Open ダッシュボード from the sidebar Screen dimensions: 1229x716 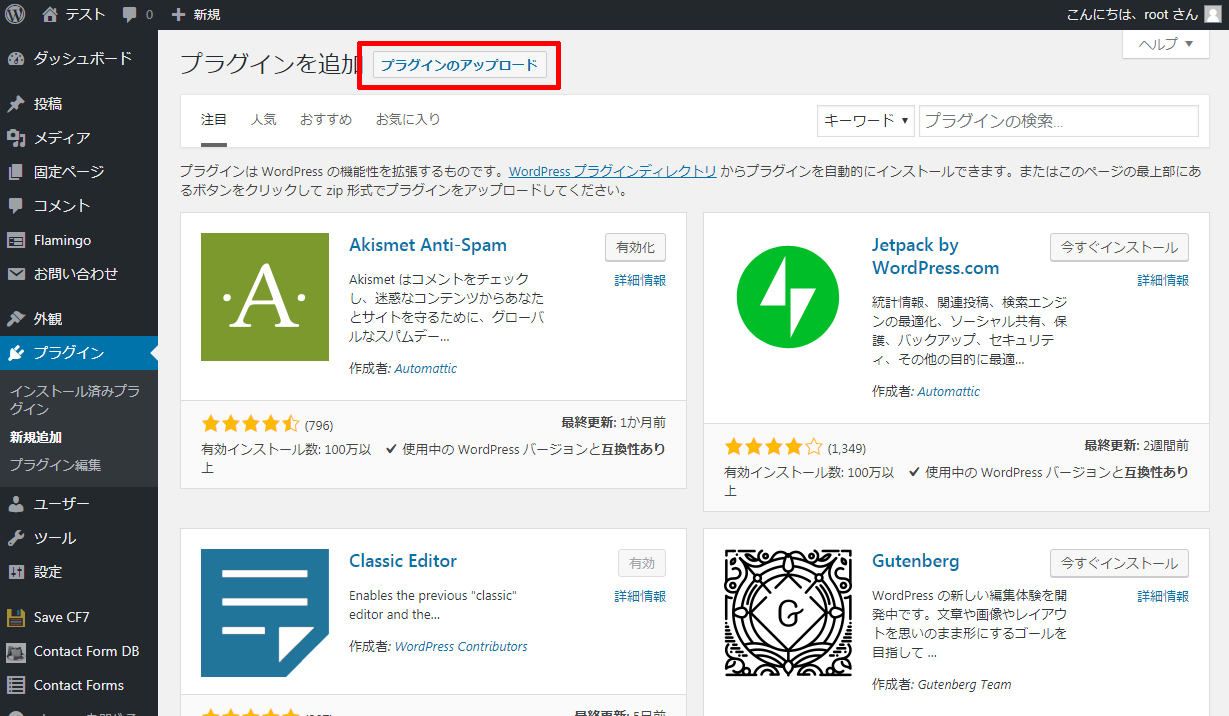[x=82, y=58]
